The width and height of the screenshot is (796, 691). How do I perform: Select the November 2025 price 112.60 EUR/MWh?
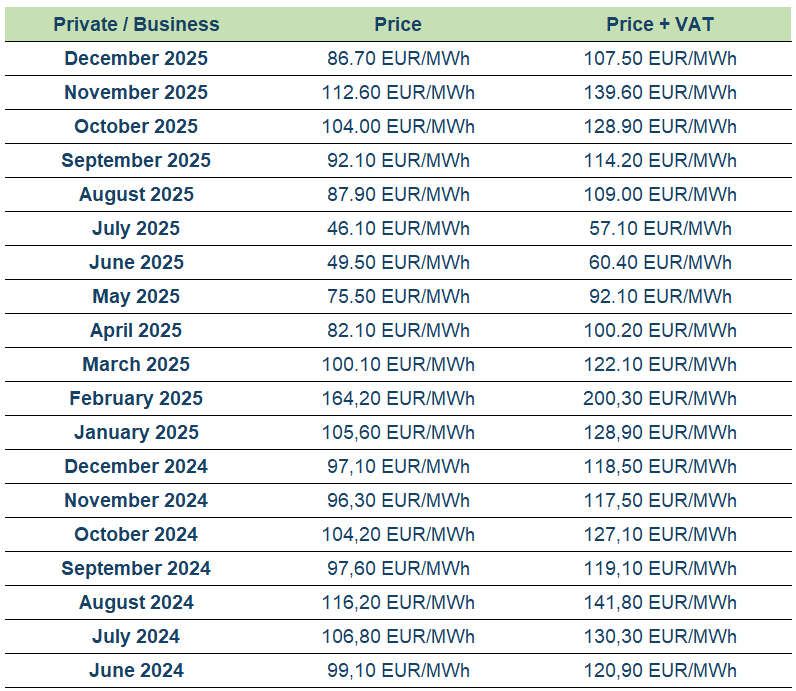pos(398,92)
